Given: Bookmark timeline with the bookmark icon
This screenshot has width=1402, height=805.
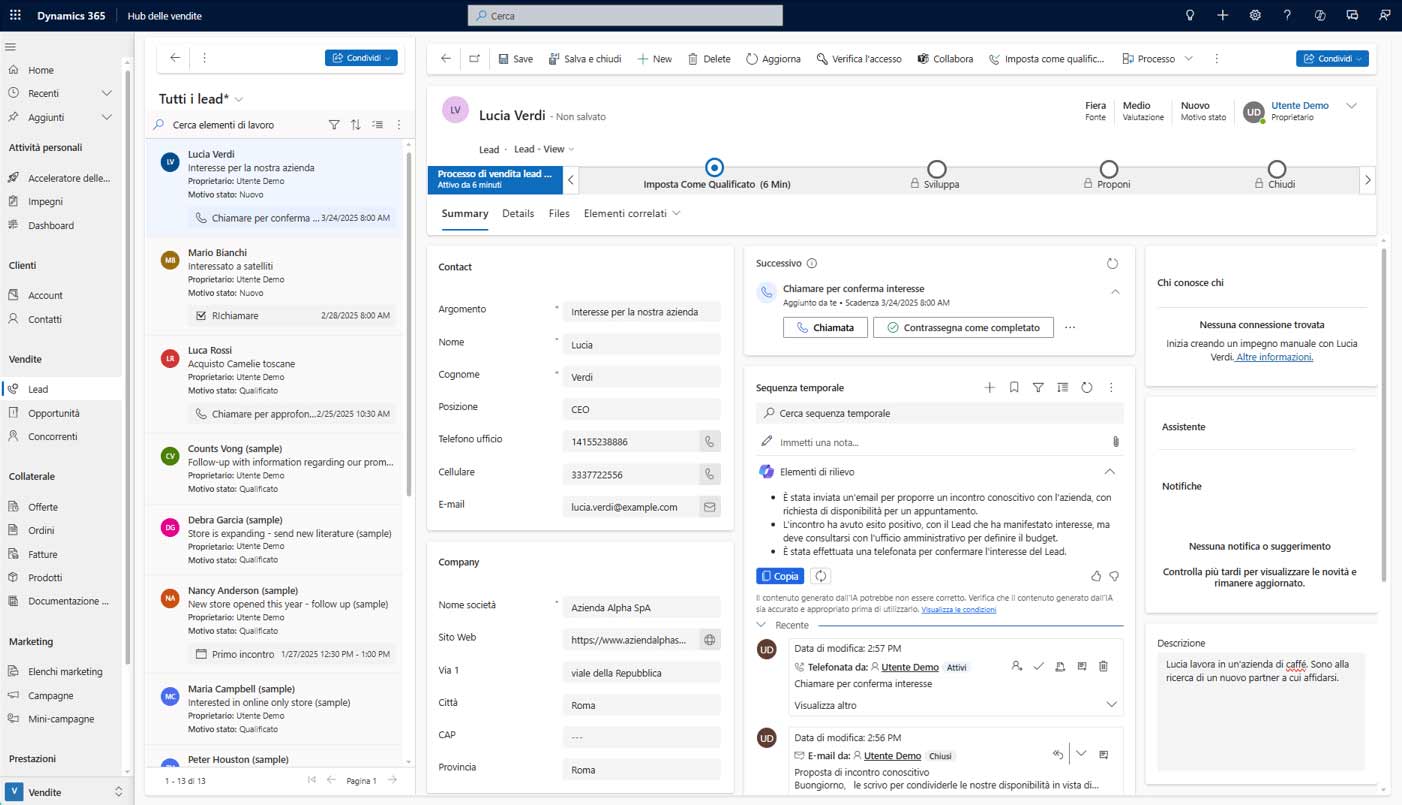Looking at the screenshot, I should pyautogui.click(x=1014, y=387).
